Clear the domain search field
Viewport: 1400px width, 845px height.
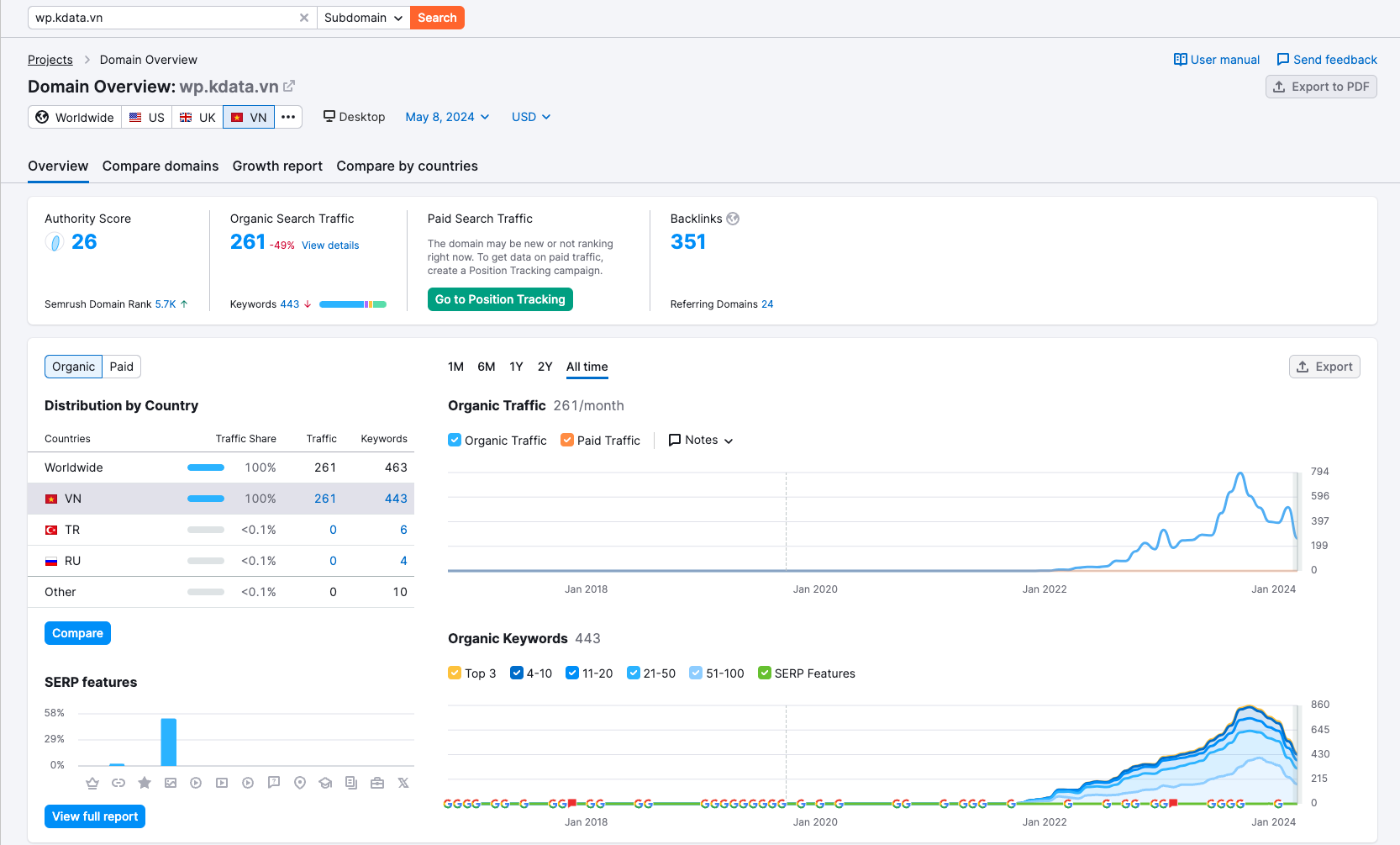[304, 18]
